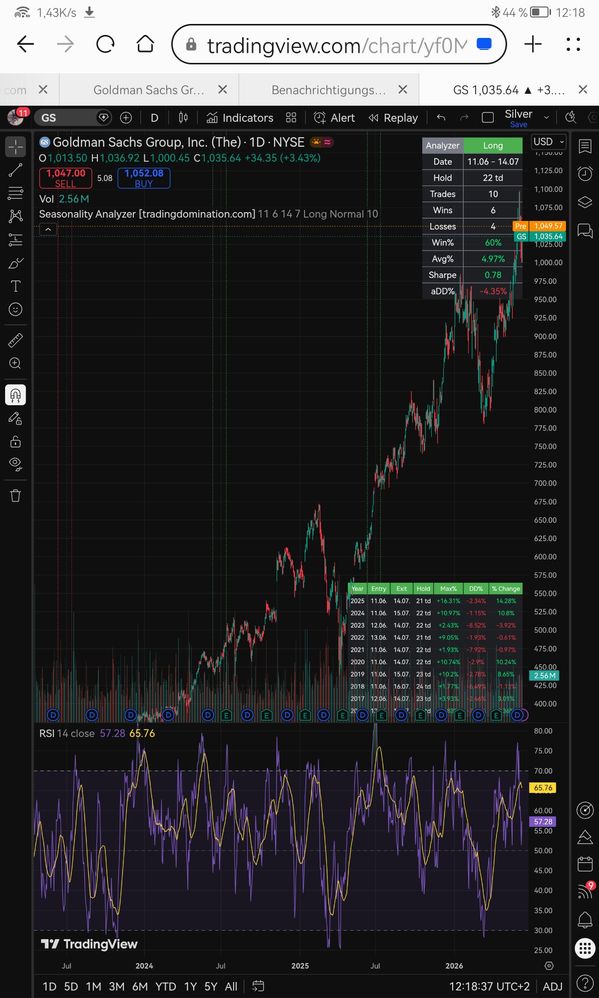The height and width of the screenshot is (998, 599).
Task: Open the Indicators dialog
Action: [x=239, y=118]
